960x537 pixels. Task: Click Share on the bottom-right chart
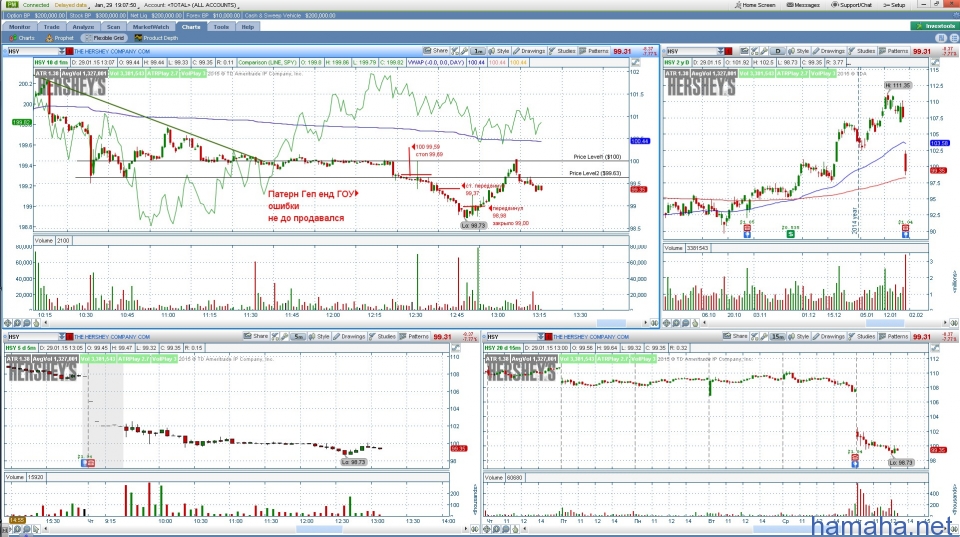[x=735, y=336]
